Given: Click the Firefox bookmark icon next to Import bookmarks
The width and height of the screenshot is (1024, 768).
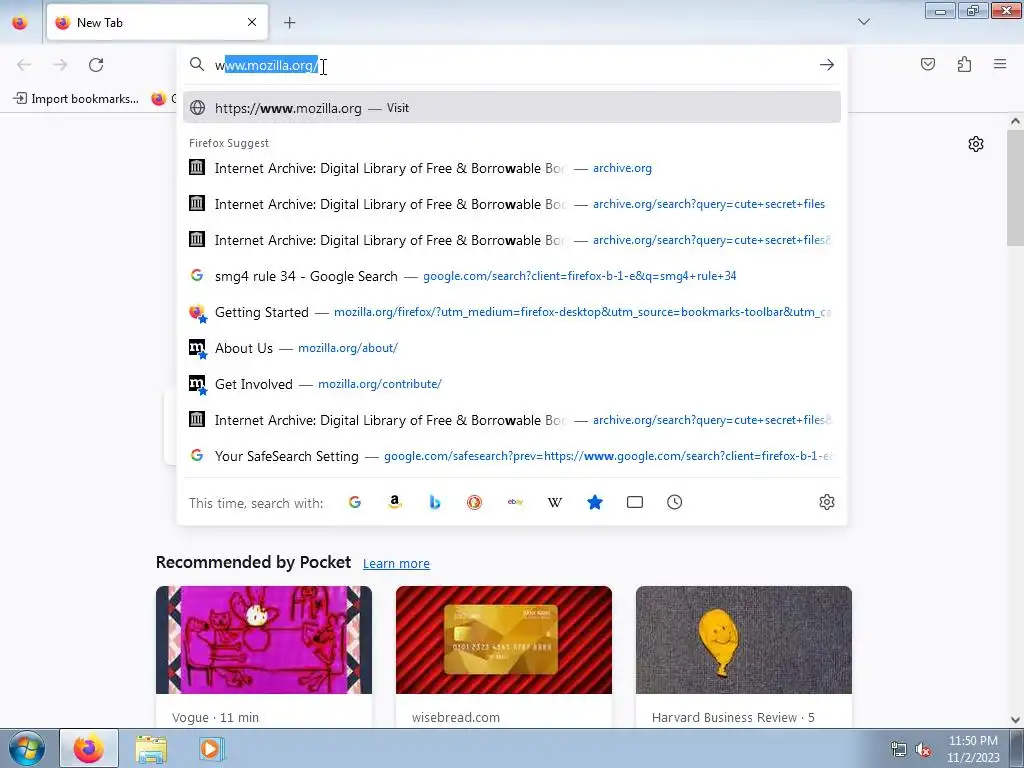Looking at the screenshot, I should coord(159,99).
